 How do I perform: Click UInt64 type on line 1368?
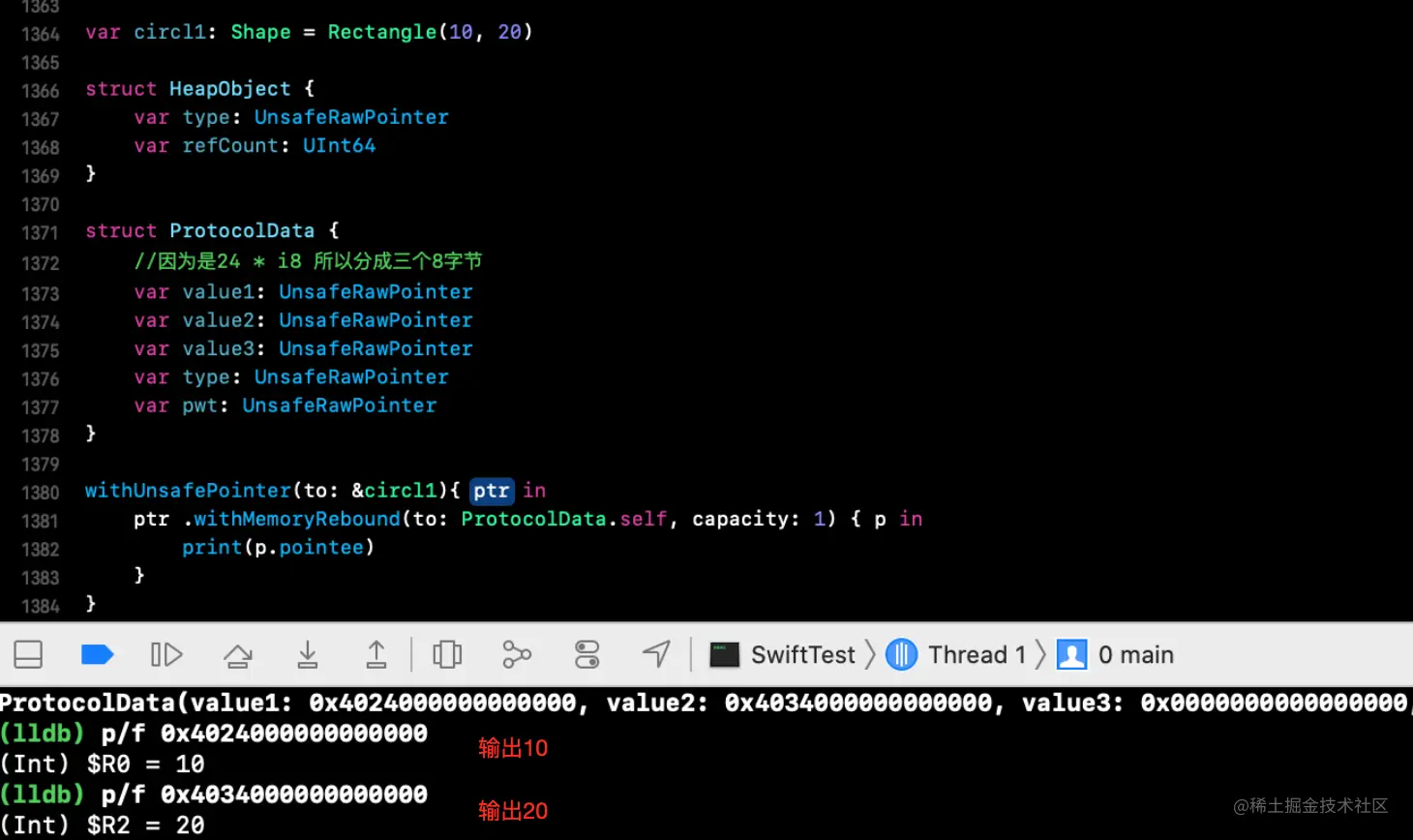pos(340,146)
